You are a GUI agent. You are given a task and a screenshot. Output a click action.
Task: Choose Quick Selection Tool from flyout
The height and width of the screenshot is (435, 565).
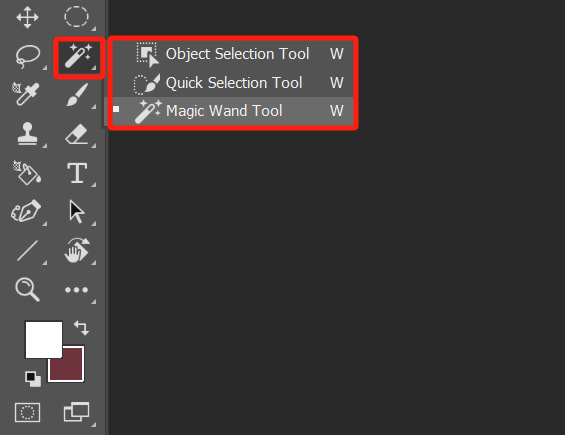pos(232,83)
